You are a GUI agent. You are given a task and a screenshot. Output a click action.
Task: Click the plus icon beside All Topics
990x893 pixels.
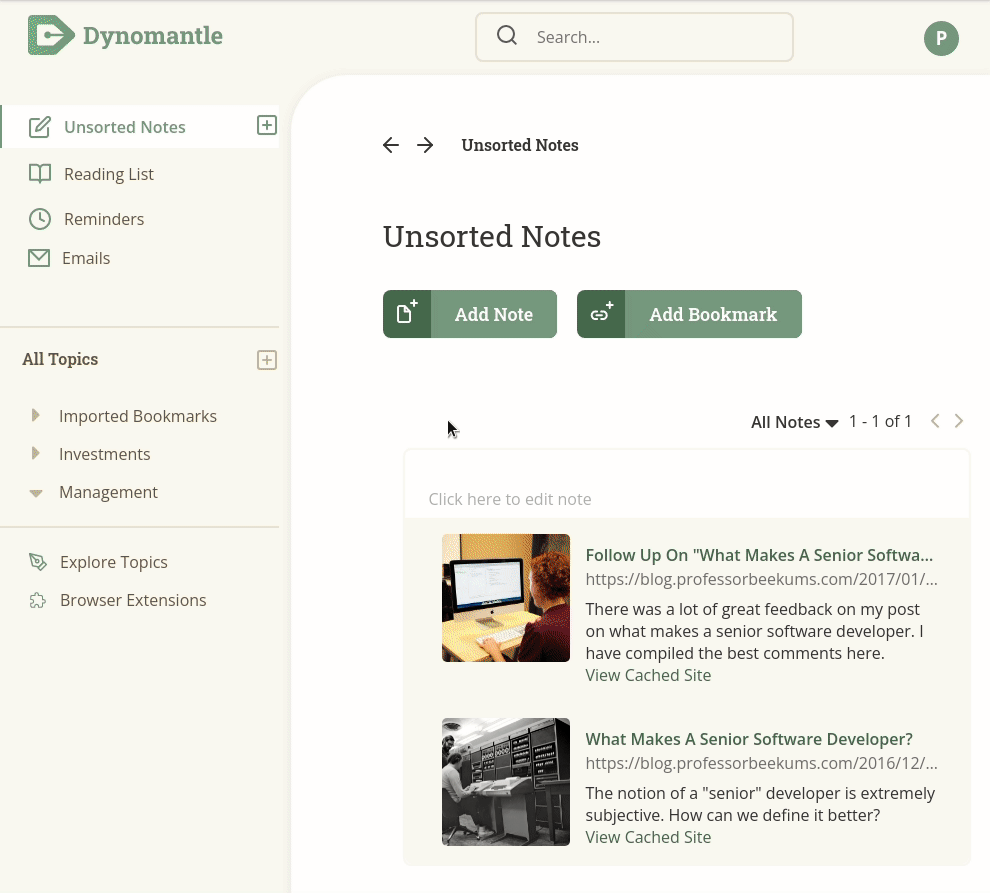coord(266,360)
